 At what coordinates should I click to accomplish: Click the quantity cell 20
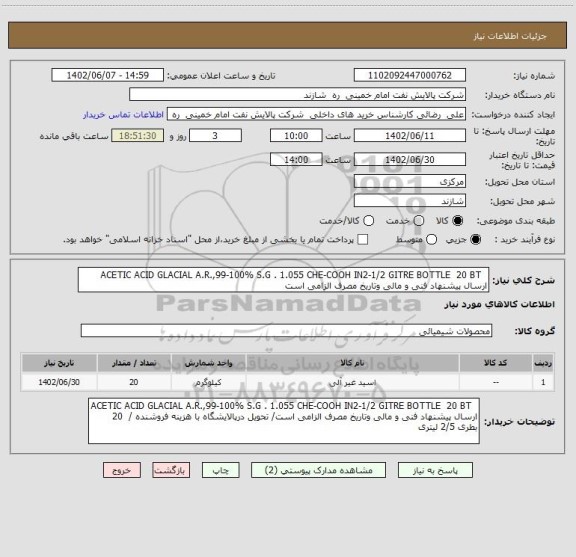point(134,382)
